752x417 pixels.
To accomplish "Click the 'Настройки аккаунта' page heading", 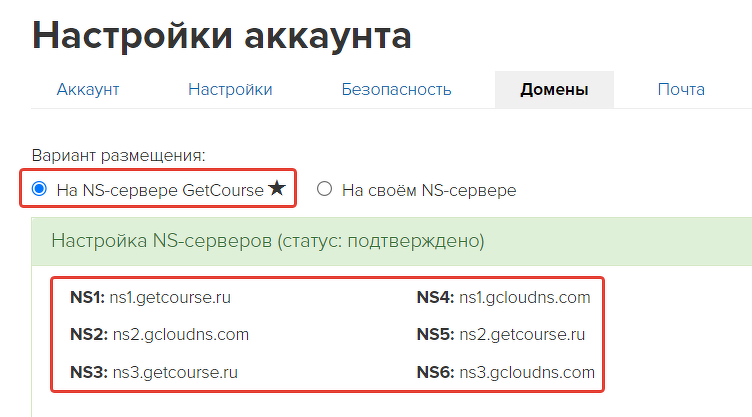I will (x=222, y=36).
